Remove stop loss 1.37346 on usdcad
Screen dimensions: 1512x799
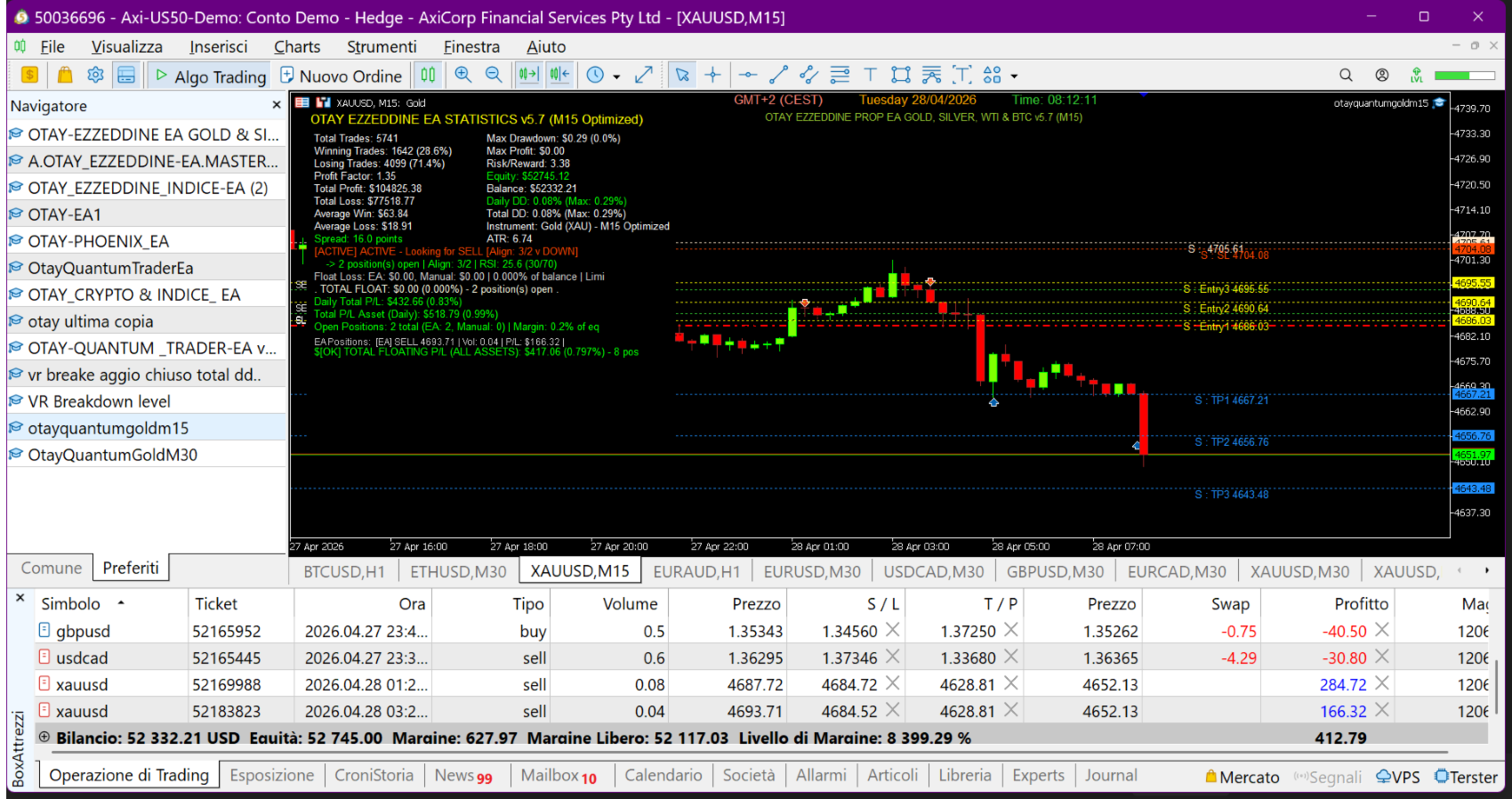(x=893, y=657)
